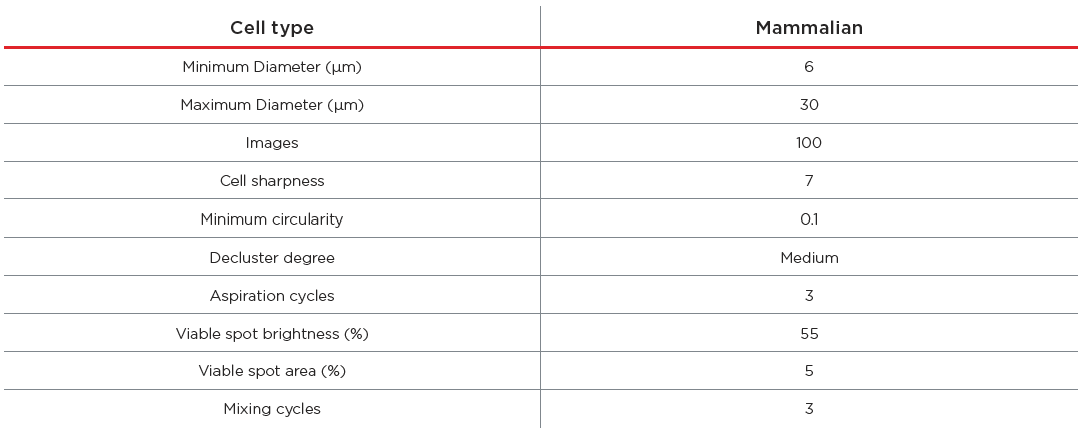Screen dimensions: 1088x440
Task: Select the Viable spot brightness (%) label
Action: tap(272, 334)
